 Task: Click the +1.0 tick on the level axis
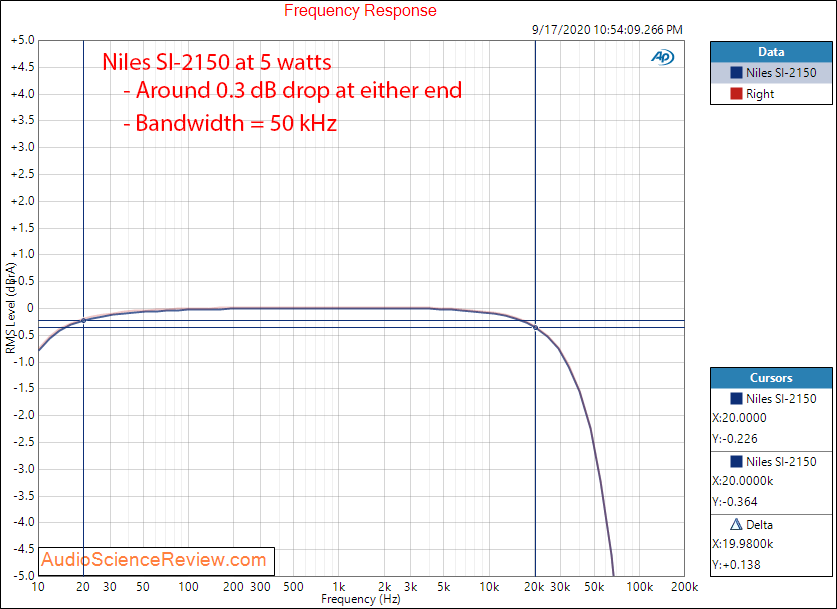tap(22, 255)
